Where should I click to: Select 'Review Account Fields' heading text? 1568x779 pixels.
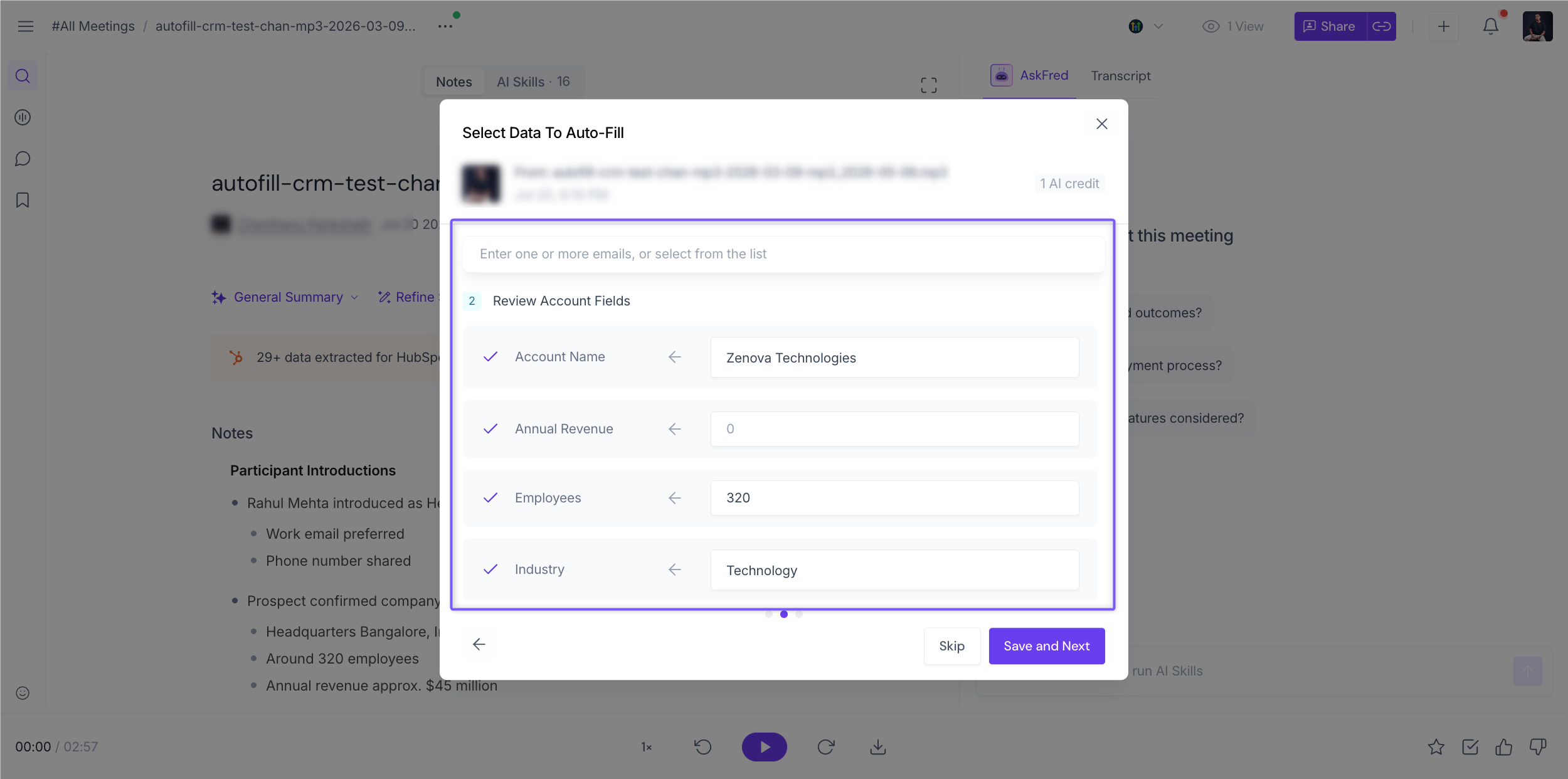point(561,301)
